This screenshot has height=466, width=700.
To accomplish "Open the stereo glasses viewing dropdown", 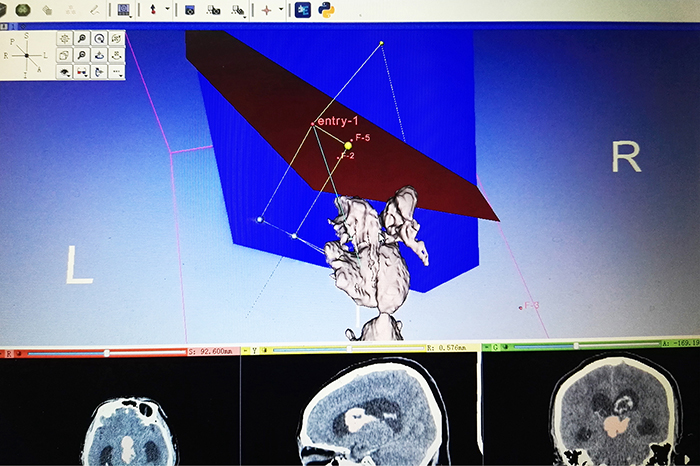I will pyautogui.click(x=82, y=72).
